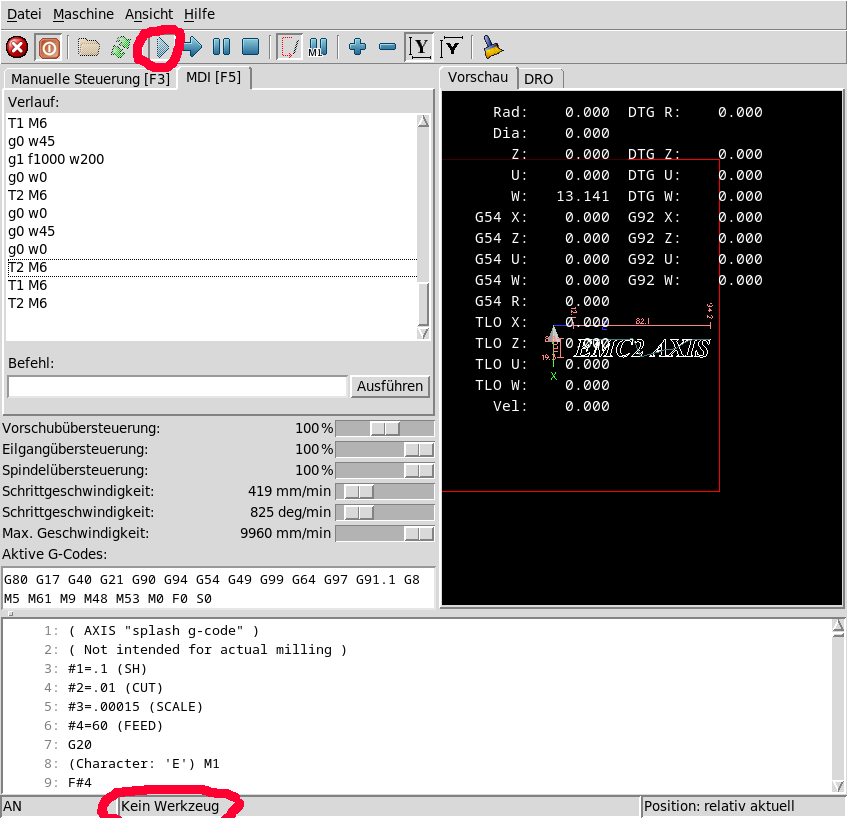Open the Ansicht menu
The image size is (847, 818).
pos(149,14)
